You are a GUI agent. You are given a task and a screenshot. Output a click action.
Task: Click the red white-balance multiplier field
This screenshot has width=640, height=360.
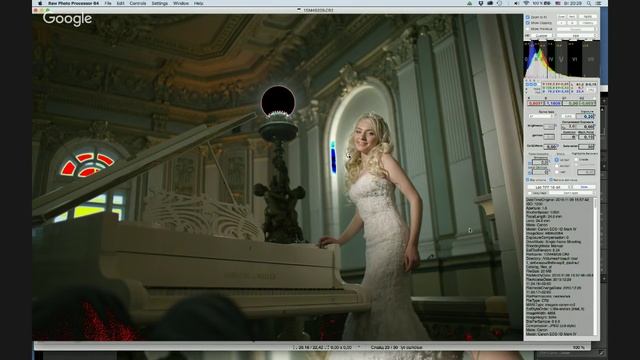(535, 103)
